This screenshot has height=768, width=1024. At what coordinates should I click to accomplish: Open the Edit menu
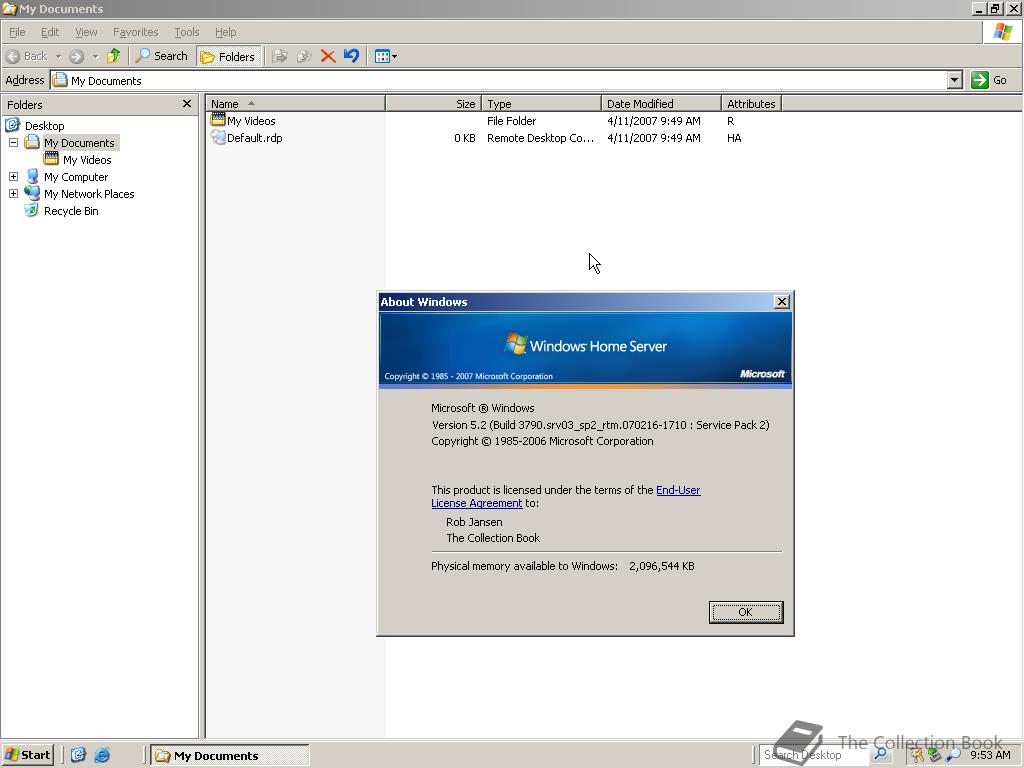(x=50, y=32)
